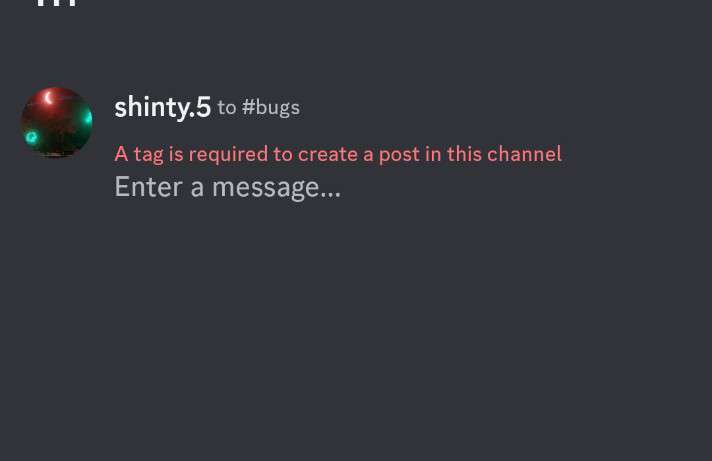
Task: Click the green glow on avatar's right edge
Action: (87, 119)
